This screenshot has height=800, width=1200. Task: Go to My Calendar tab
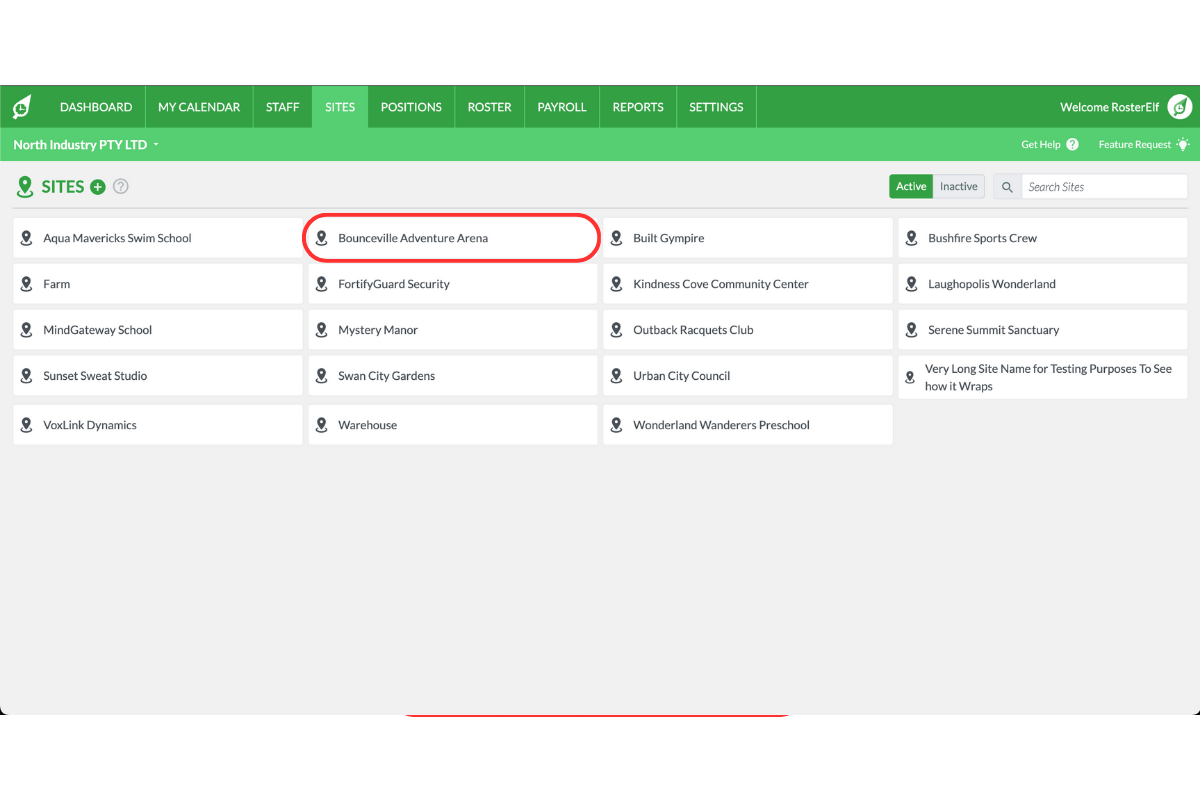click(199, 107)
